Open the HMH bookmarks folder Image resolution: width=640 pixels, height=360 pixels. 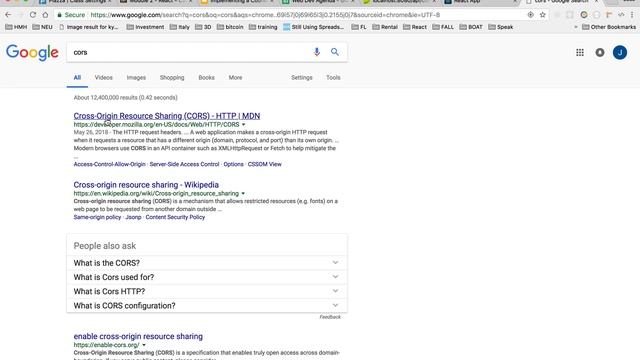coord(16,27)
